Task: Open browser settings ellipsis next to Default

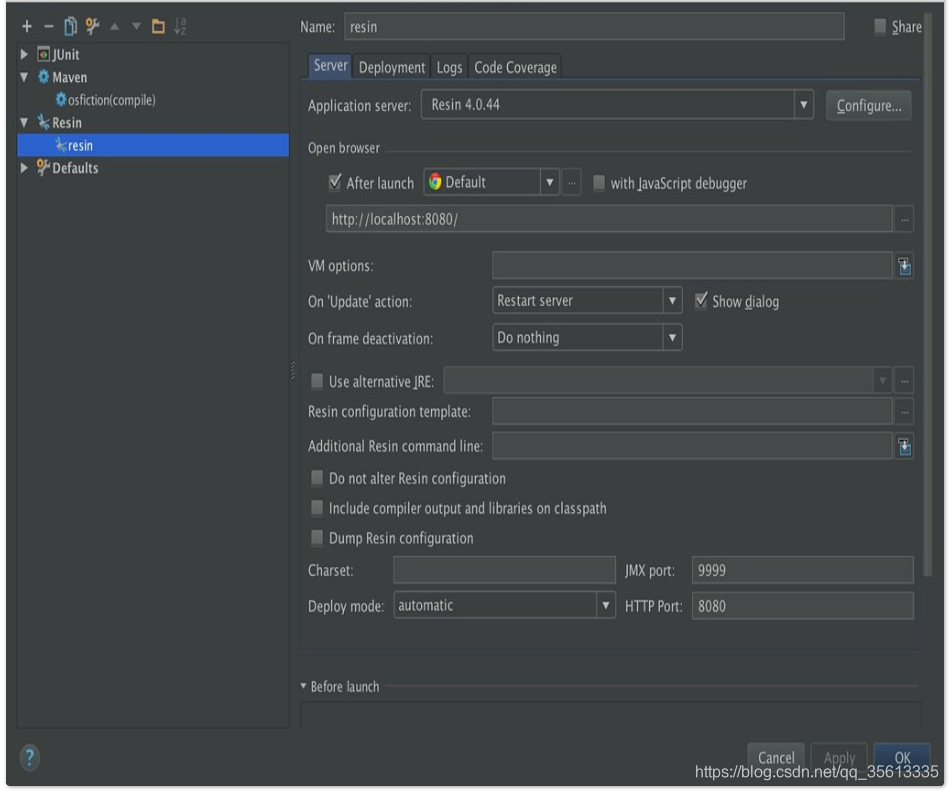Action: [571, 182]
